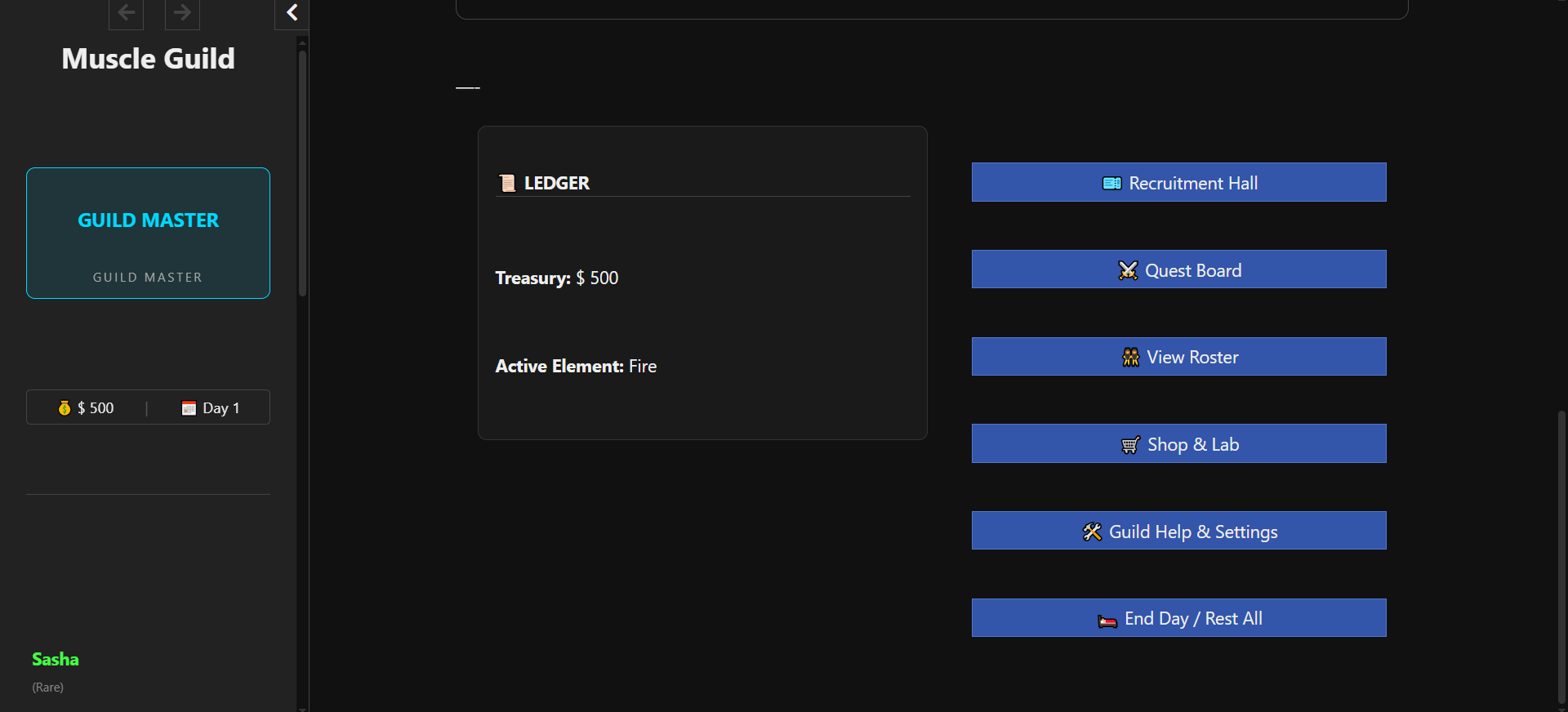The height and width of the screenshot is (712, 1568).
Task: Click the tools icon for Guild Help
Action: tap(1092, 532)
